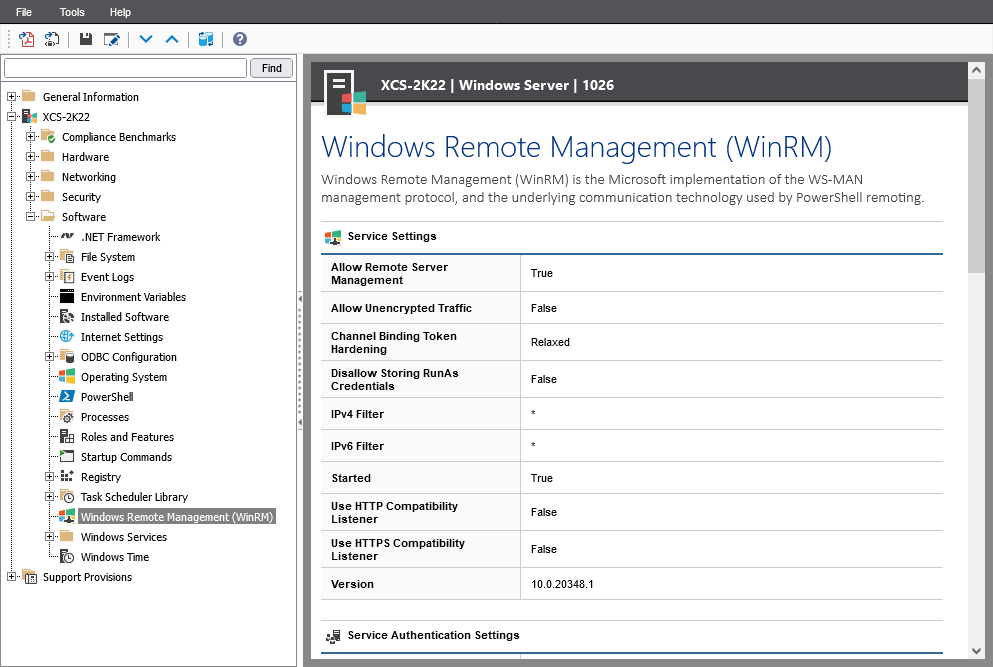993x667 pixels.
Task: Click the Version value 10.0.20348.1
Action: coord(562,584)
